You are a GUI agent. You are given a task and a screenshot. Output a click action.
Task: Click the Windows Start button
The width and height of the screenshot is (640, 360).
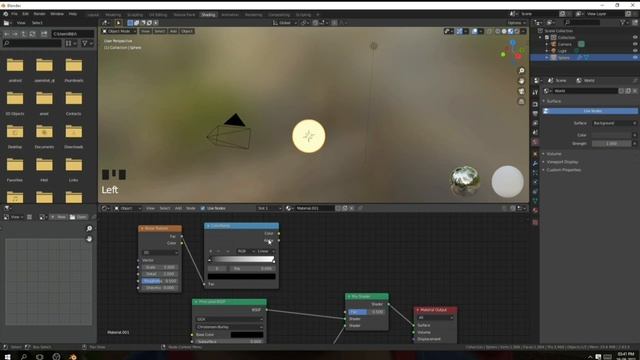(x=7, y=356)
